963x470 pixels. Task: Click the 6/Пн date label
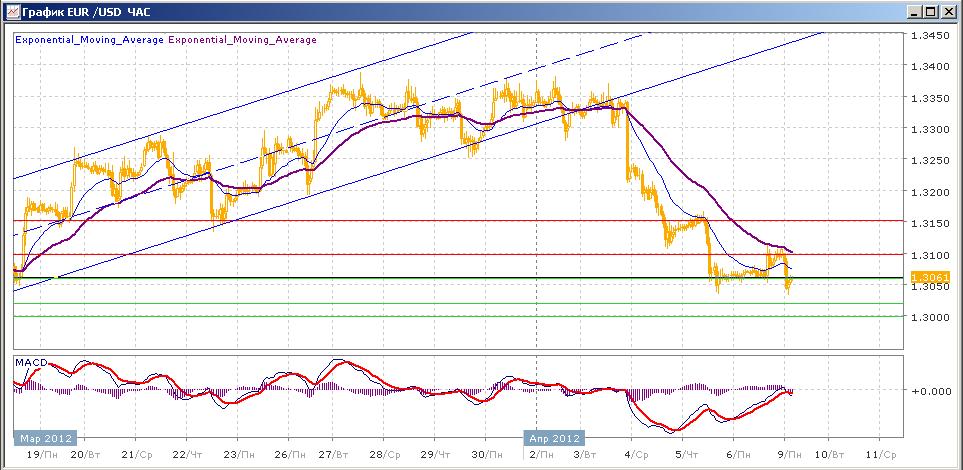point(737,455)
